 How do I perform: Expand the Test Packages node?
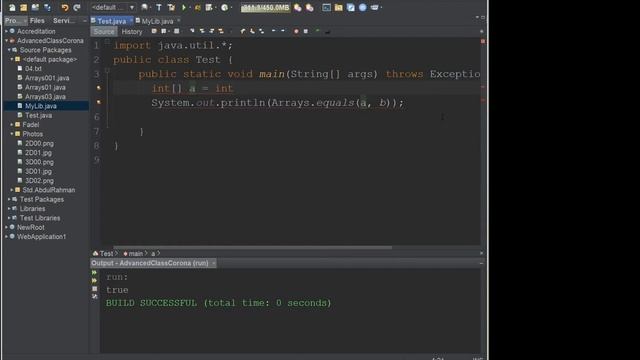[x=9, y=199]
